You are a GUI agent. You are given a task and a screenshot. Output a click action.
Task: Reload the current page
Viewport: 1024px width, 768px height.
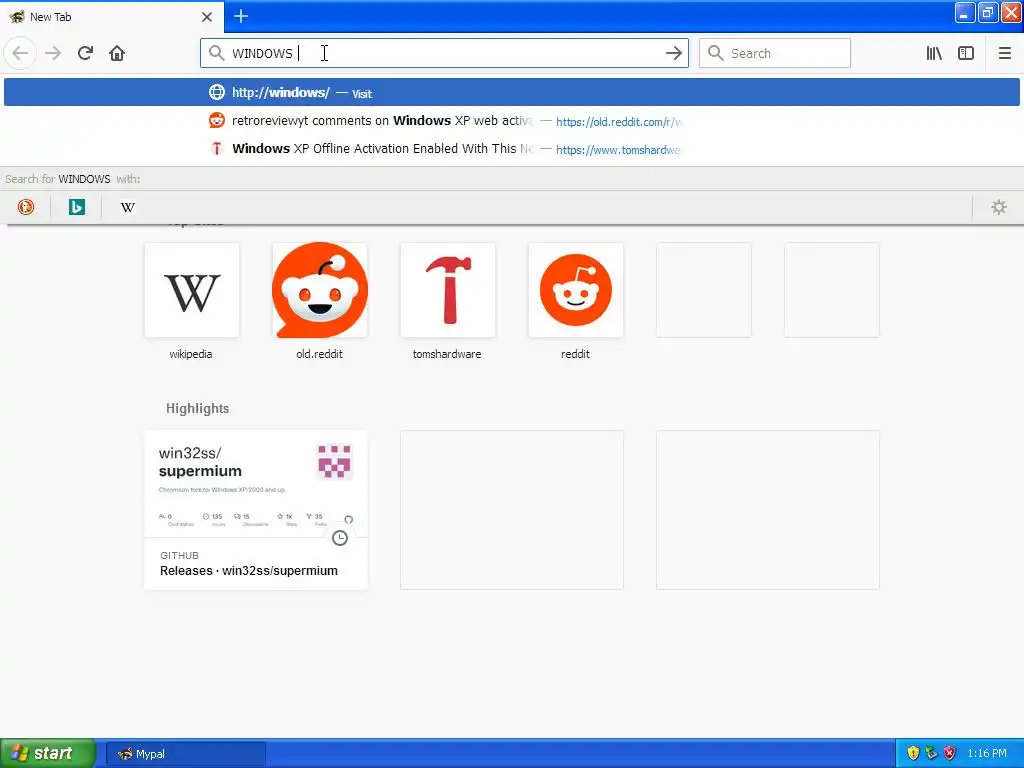click(85, 53)
